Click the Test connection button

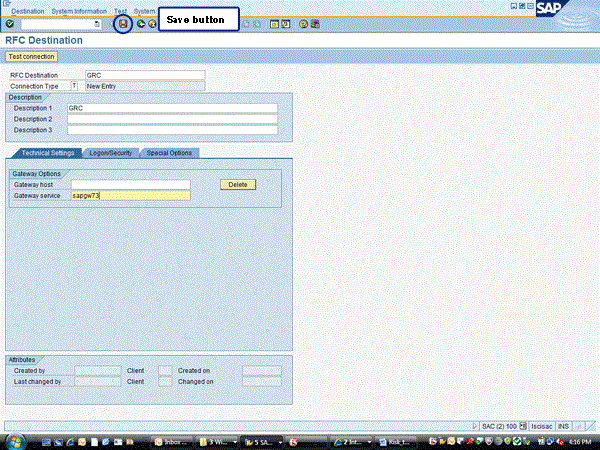click(32, 57)
